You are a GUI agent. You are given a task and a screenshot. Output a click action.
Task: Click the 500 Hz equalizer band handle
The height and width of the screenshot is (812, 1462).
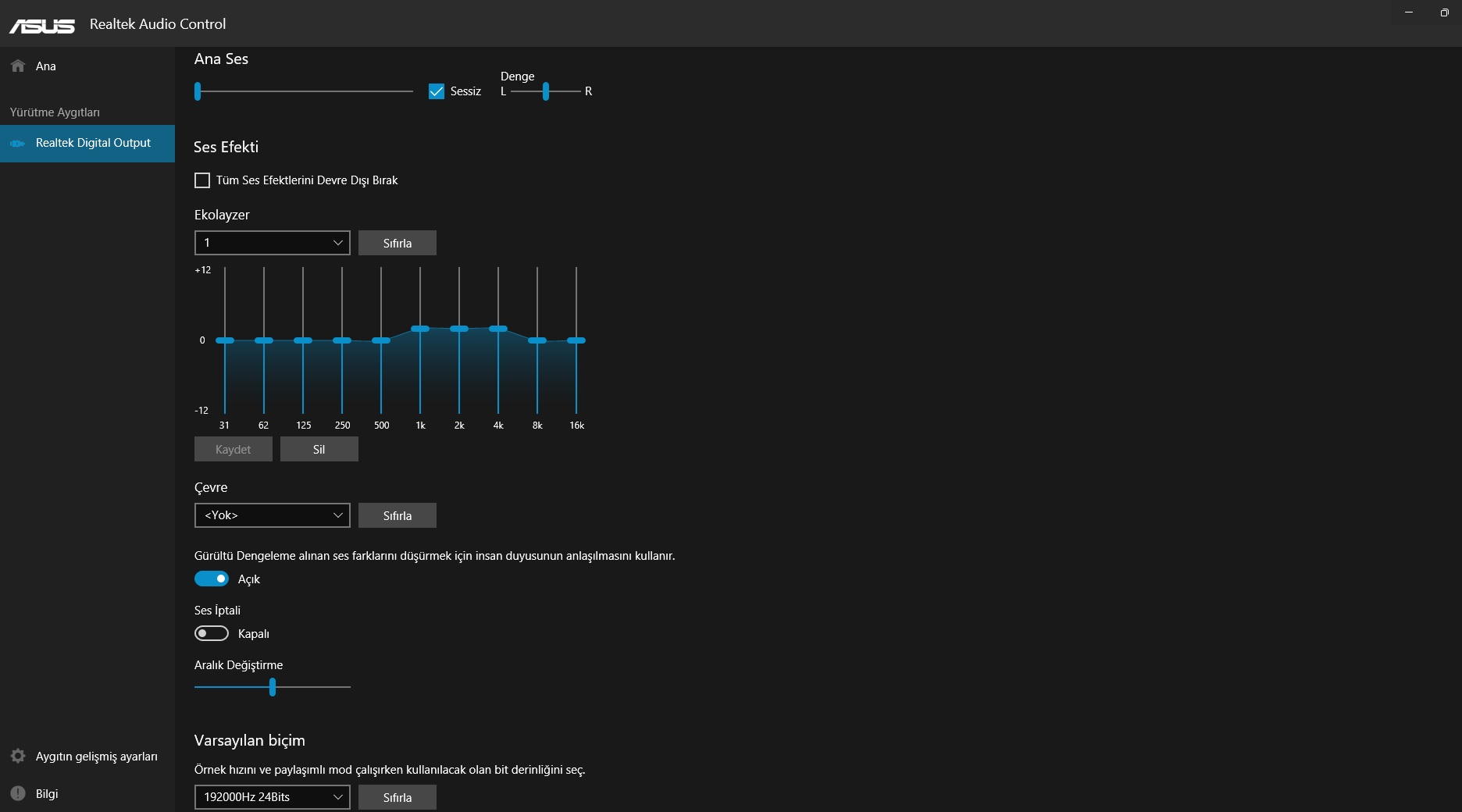click(x=381, y=340)
